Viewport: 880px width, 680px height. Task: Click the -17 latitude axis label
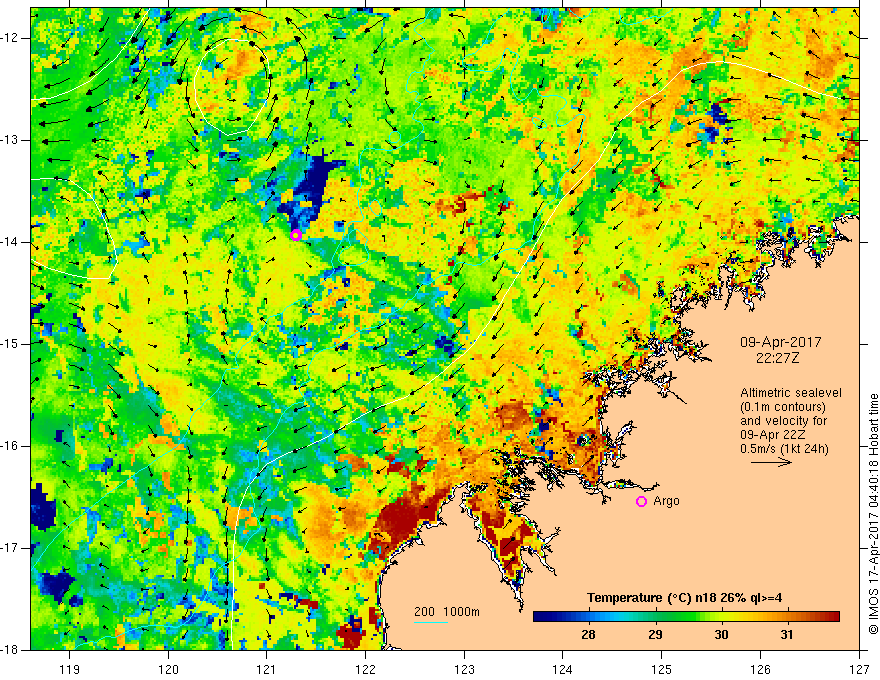tap(11, 548)
